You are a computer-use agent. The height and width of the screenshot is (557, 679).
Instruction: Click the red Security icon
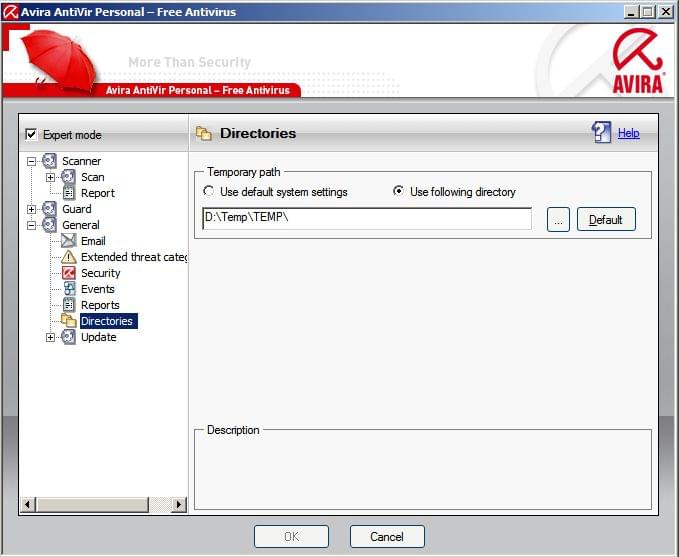(68, 273)
